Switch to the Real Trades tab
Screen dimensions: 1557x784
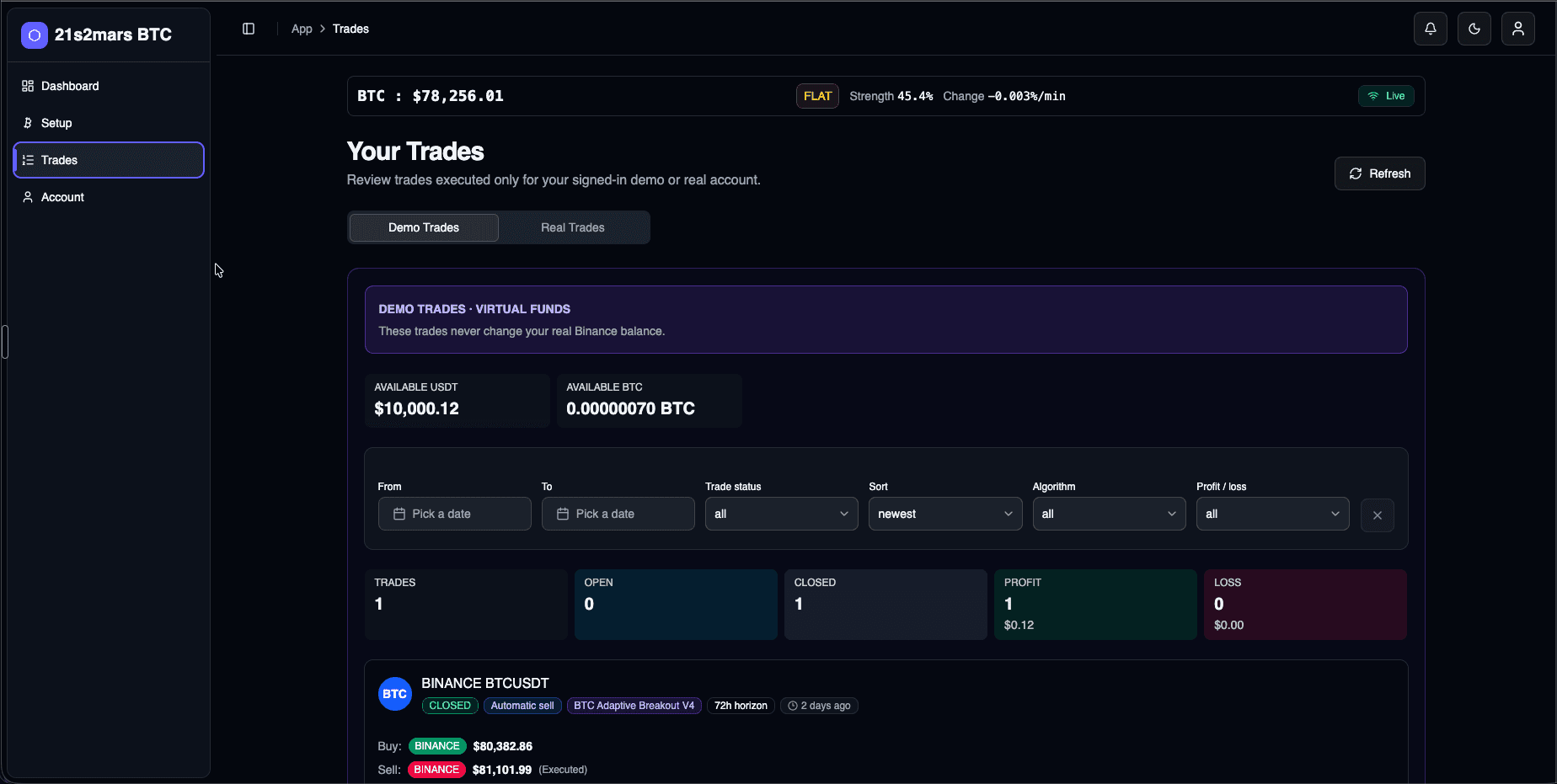(x=573, y=227)
